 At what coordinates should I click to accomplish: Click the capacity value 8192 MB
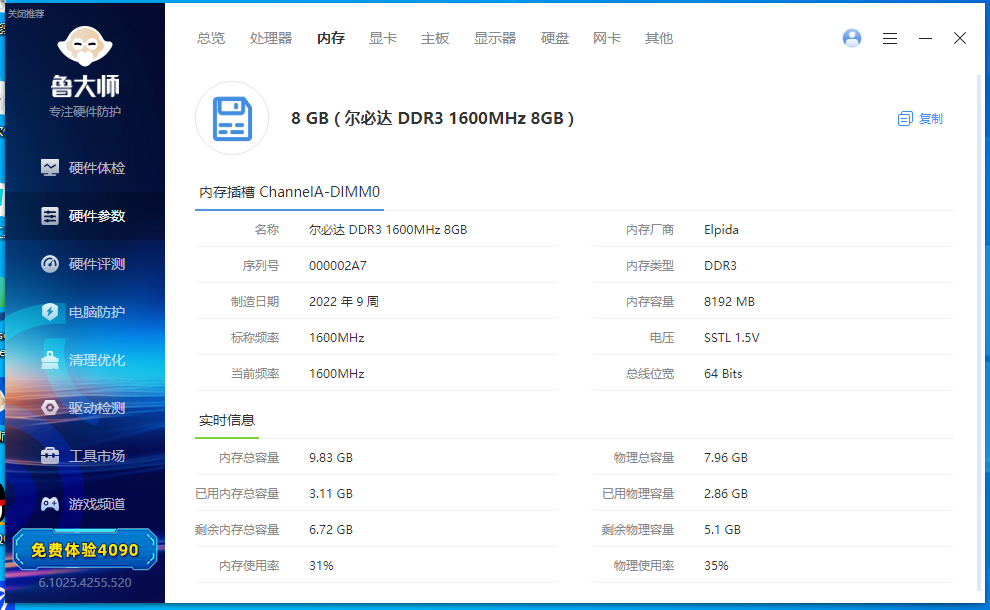[729, 302]
